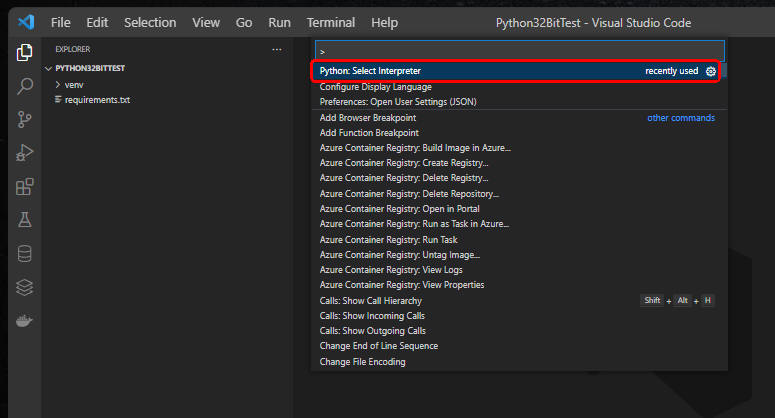
Task: Run Azure Container Registry: View Logs
Action: pyautogui.click(x=519, y=270)
